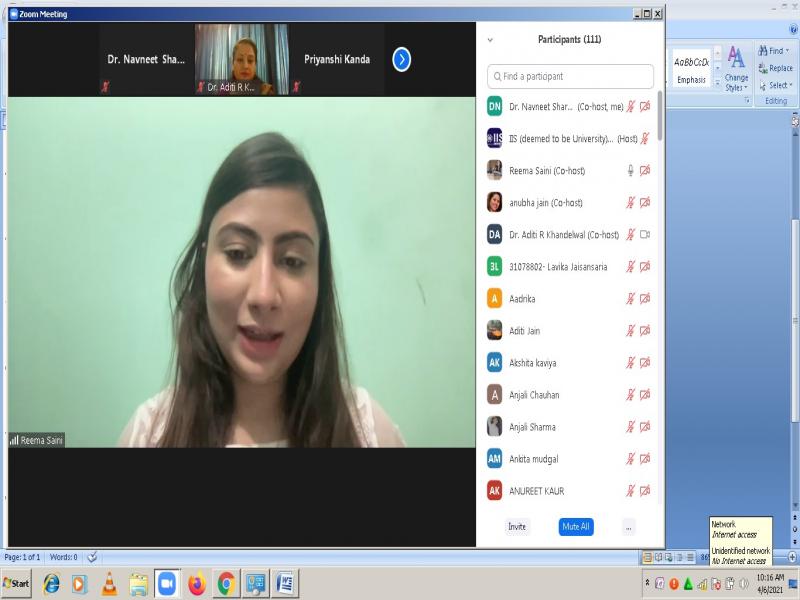Toggle Dr. Aditi R Khandelwal's video camera icon

[645, 234]
